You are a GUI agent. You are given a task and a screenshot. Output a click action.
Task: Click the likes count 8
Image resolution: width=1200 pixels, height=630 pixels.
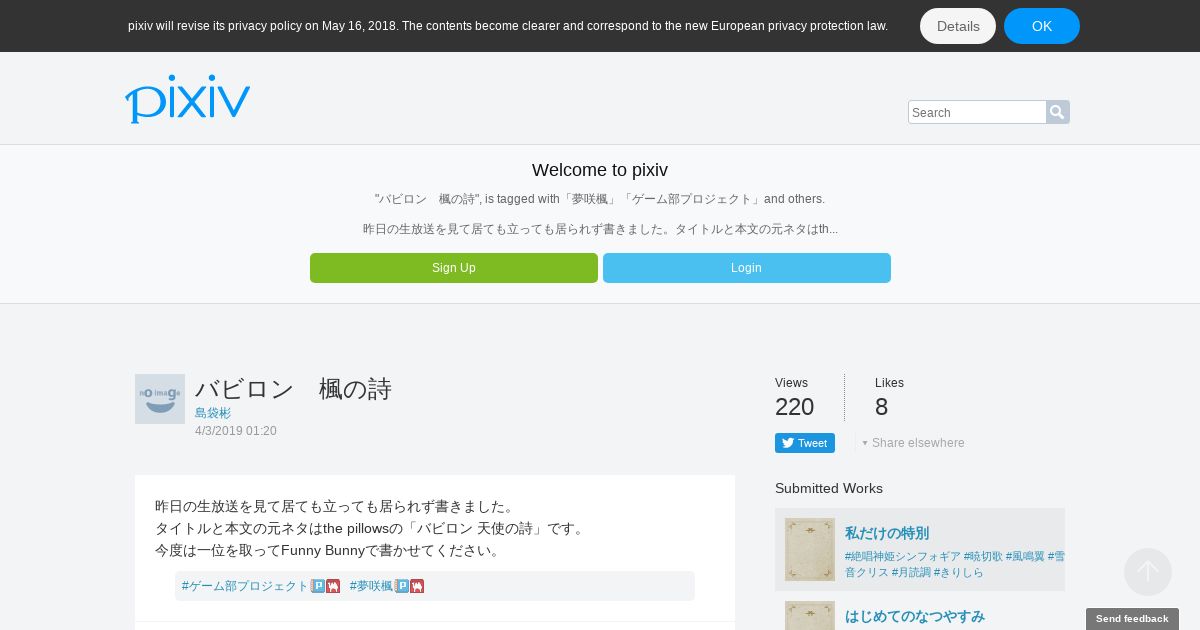tap(881, 407)
